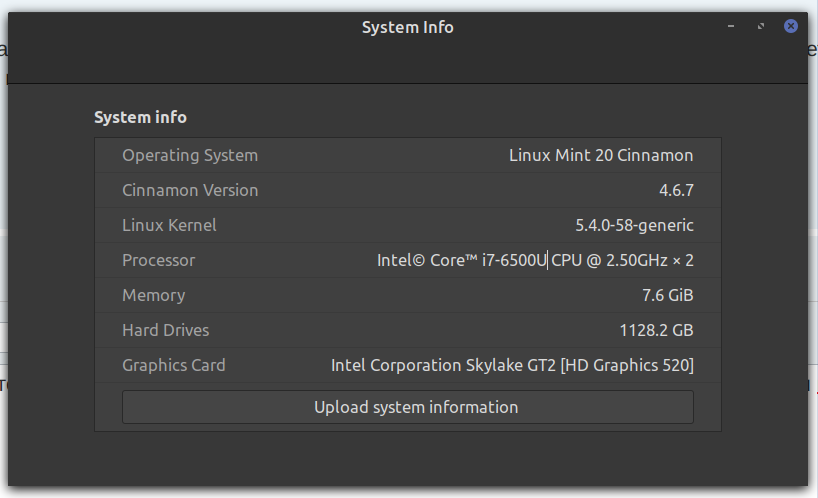The image size is (818, 498).
Task: Click the Graphics Card label
Action: [173, 365]
